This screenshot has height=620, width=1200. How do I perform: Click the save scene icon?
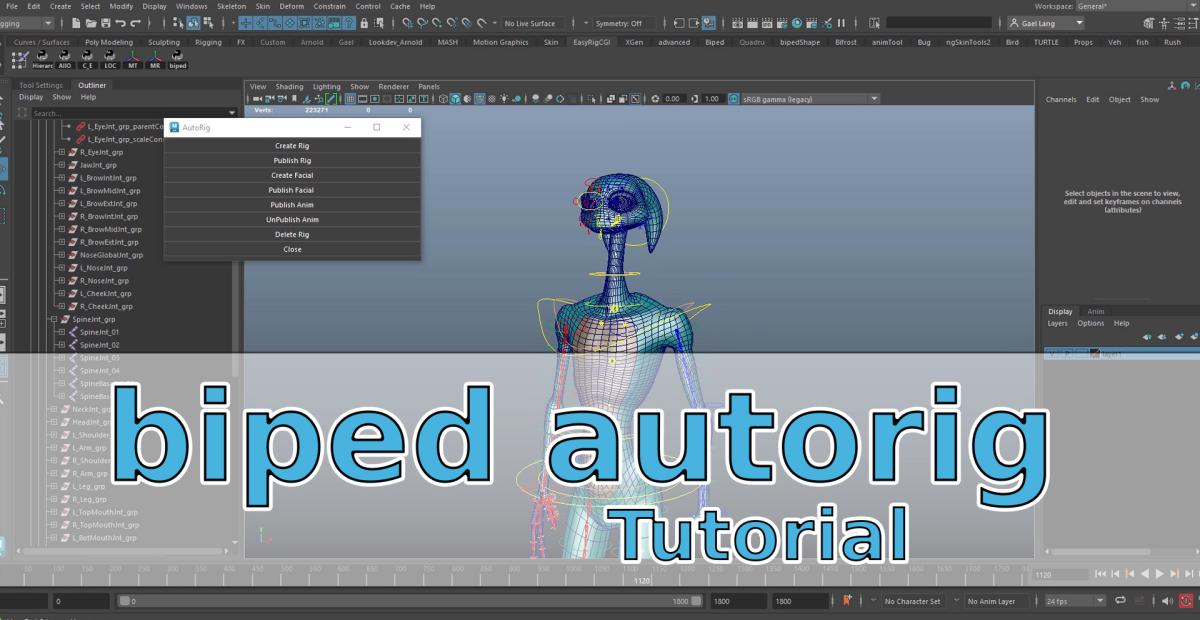point(105,23)
